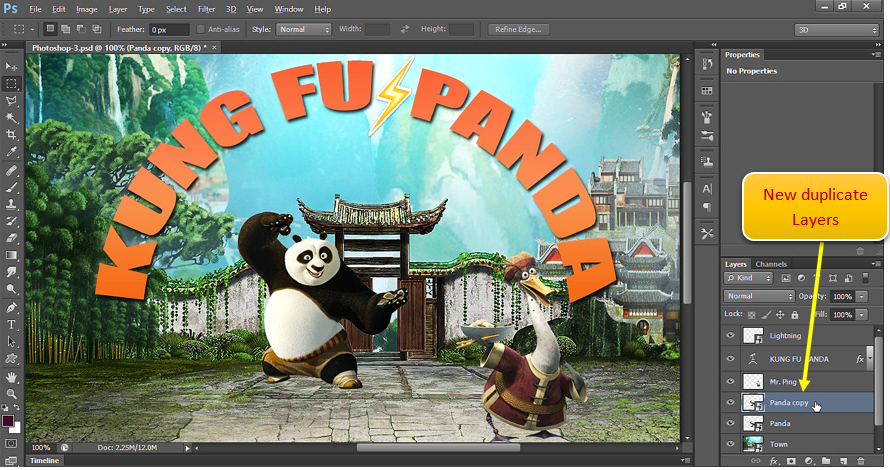Open the Filter menu
This screenshot has height=470, width=890.
tap(207, 9)
